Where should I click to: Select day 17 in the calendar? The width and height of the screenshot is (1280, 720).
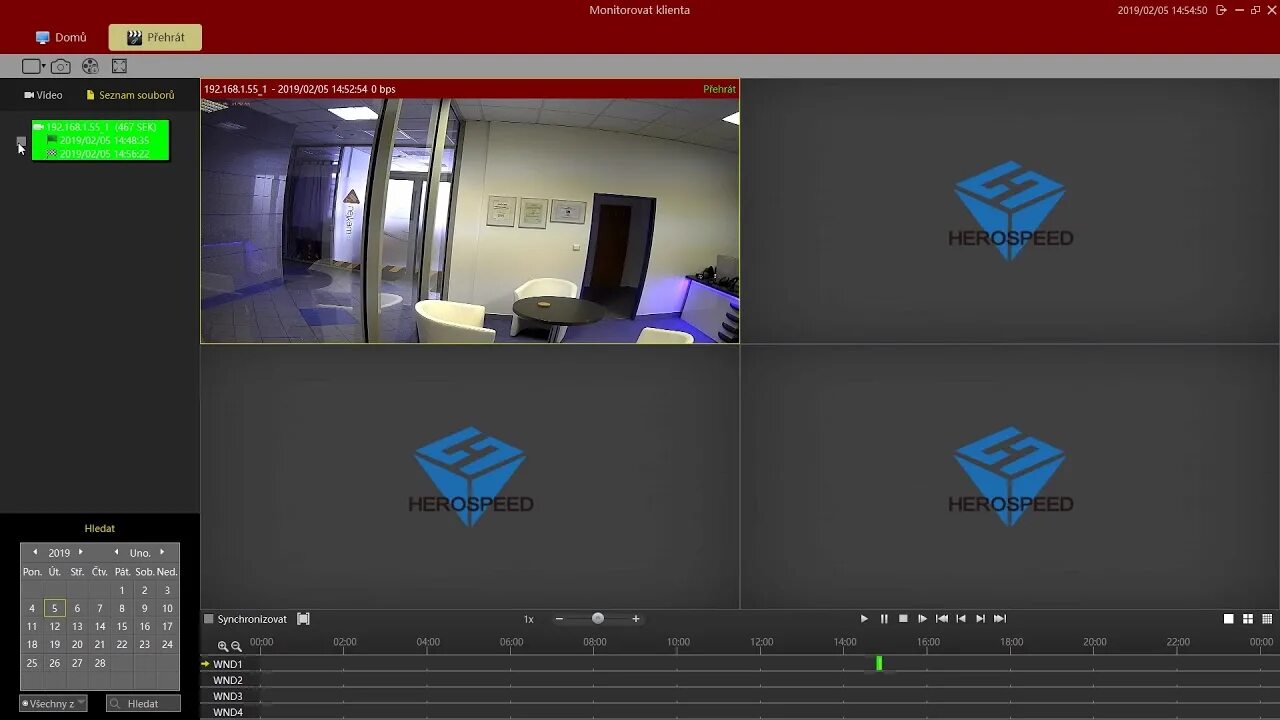tap(167, 626)
